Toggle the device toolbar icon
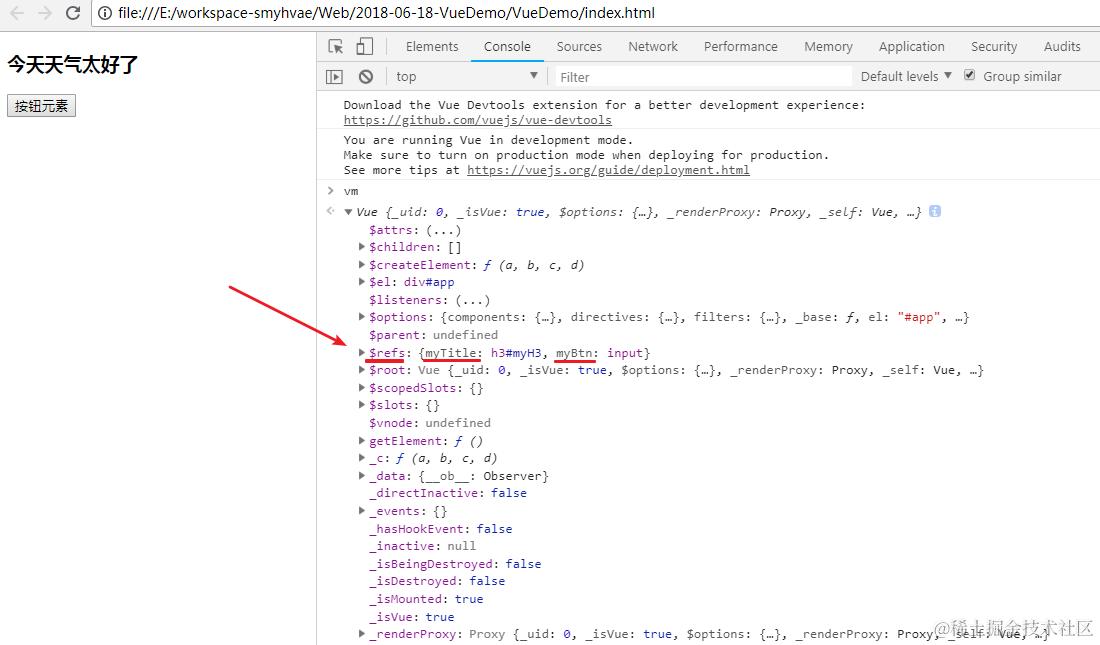1100x645 pixels. click(x=364, y=46)
